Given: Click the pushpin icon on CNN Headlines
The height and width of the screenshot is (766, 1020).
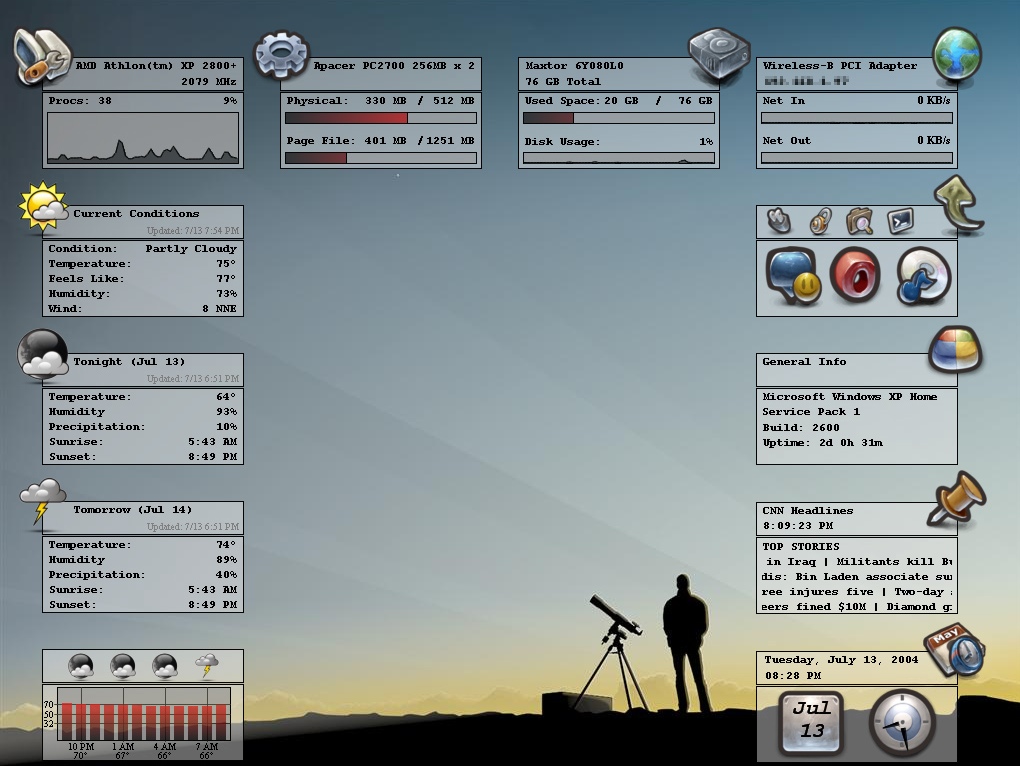Looking at the screenshot, I should point(956,499).
